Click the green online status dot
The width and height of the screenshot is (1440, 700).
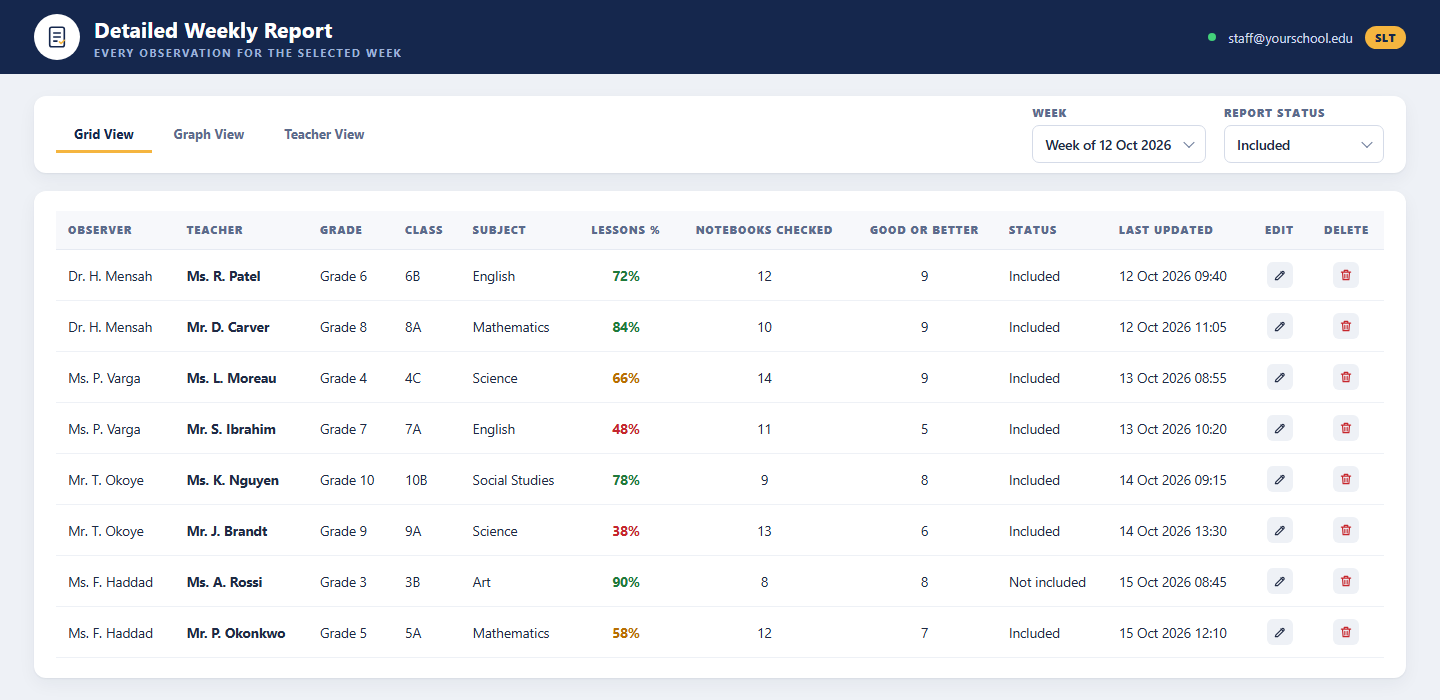click(x=1212, y=38)
